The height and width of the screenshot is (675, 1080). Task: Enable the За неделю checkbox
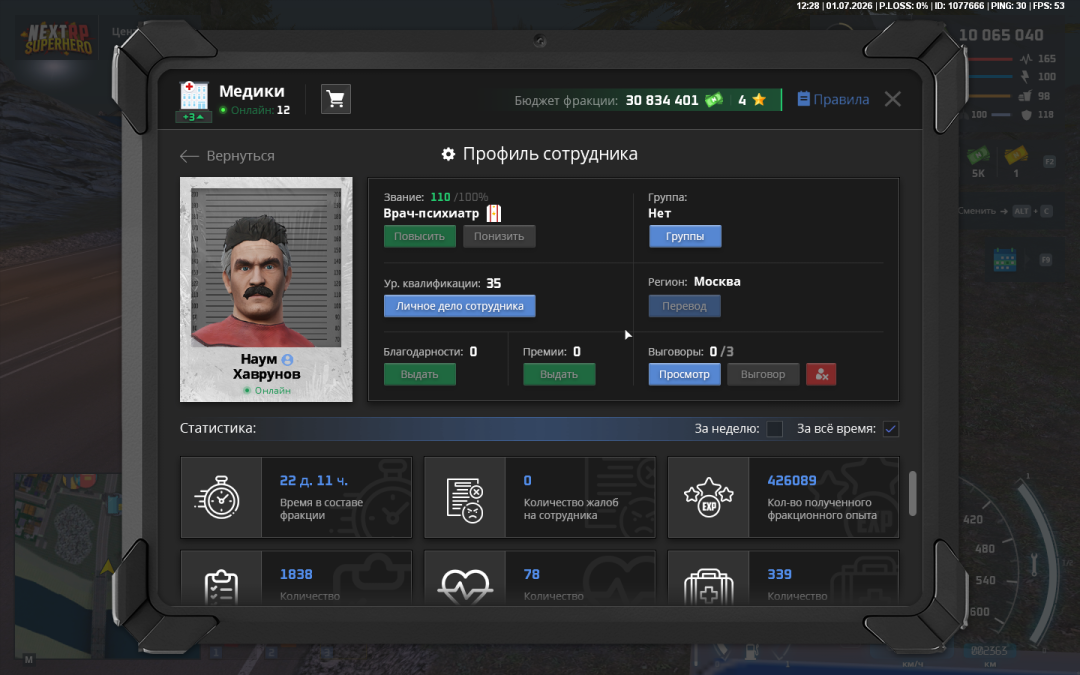(x=774, y=429)
